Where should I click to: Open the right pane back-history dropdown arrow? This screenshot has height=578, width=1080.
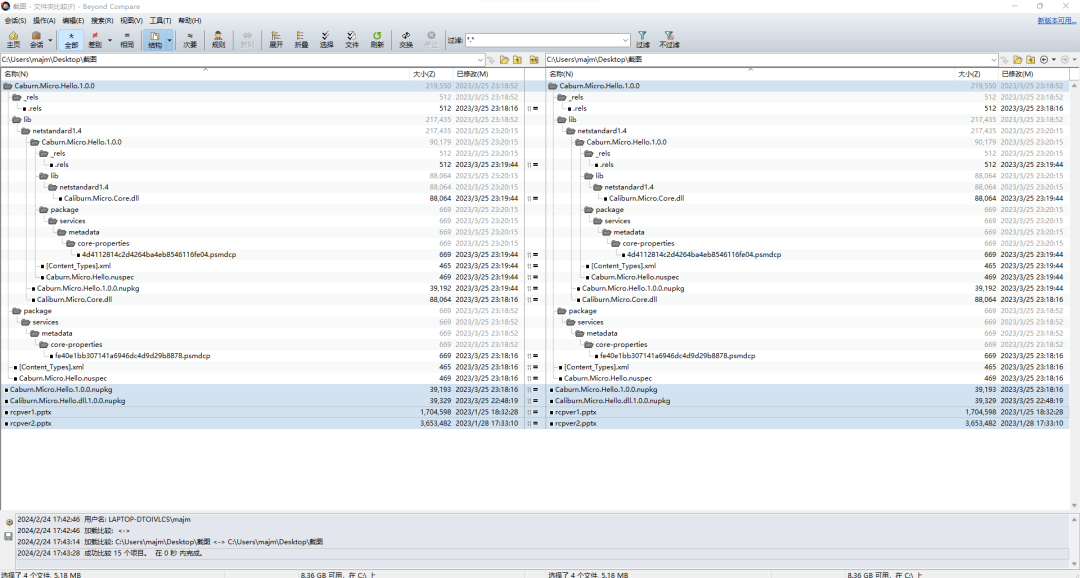tap(1053, 60)
